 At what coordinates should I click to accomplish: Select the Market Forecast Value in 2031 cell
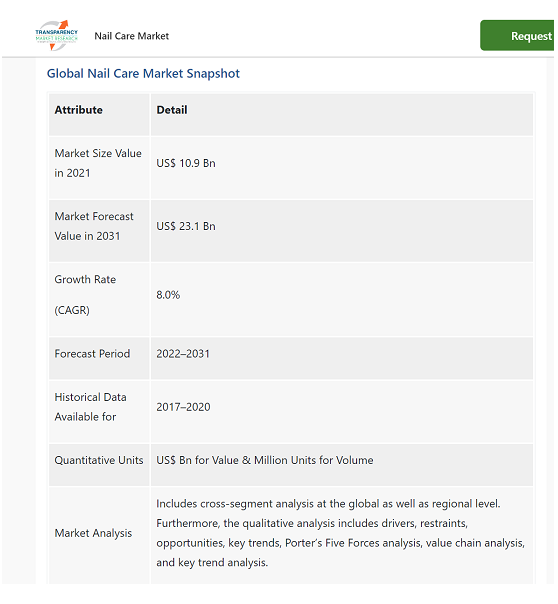(99, 231)
